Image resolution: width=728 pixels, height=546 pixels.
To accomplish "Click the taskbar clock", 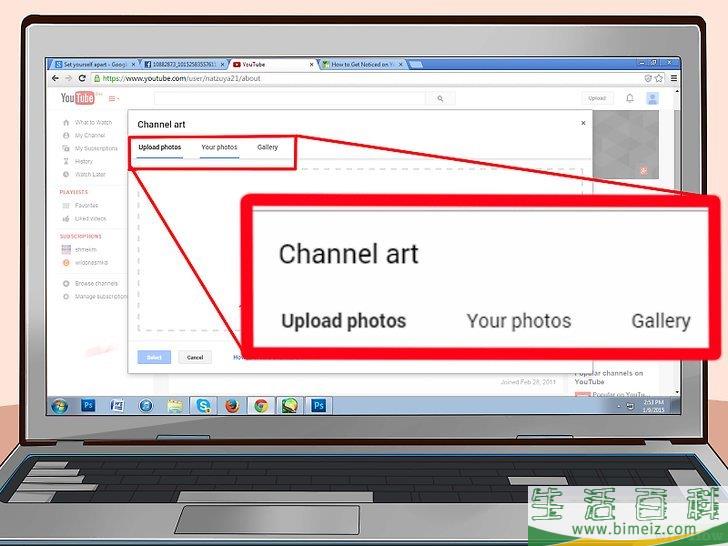I will (653, 406).
